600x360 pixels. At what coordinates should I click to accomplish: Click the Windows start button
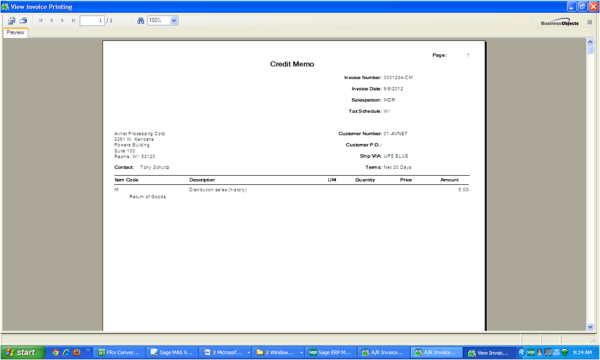tap(23, 352)
